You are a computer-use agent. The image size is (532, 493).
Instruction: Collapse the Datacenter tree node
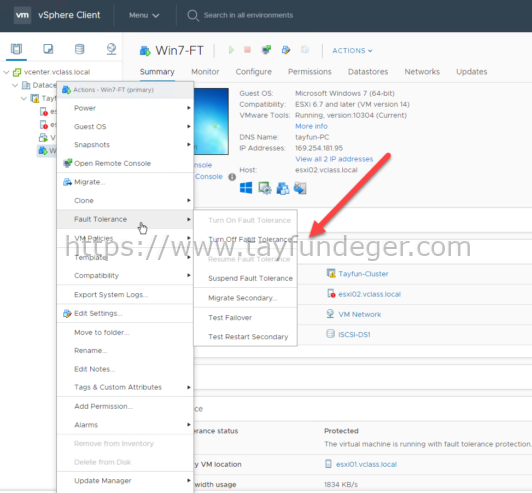pyautogui.click(x=15, y=85)
